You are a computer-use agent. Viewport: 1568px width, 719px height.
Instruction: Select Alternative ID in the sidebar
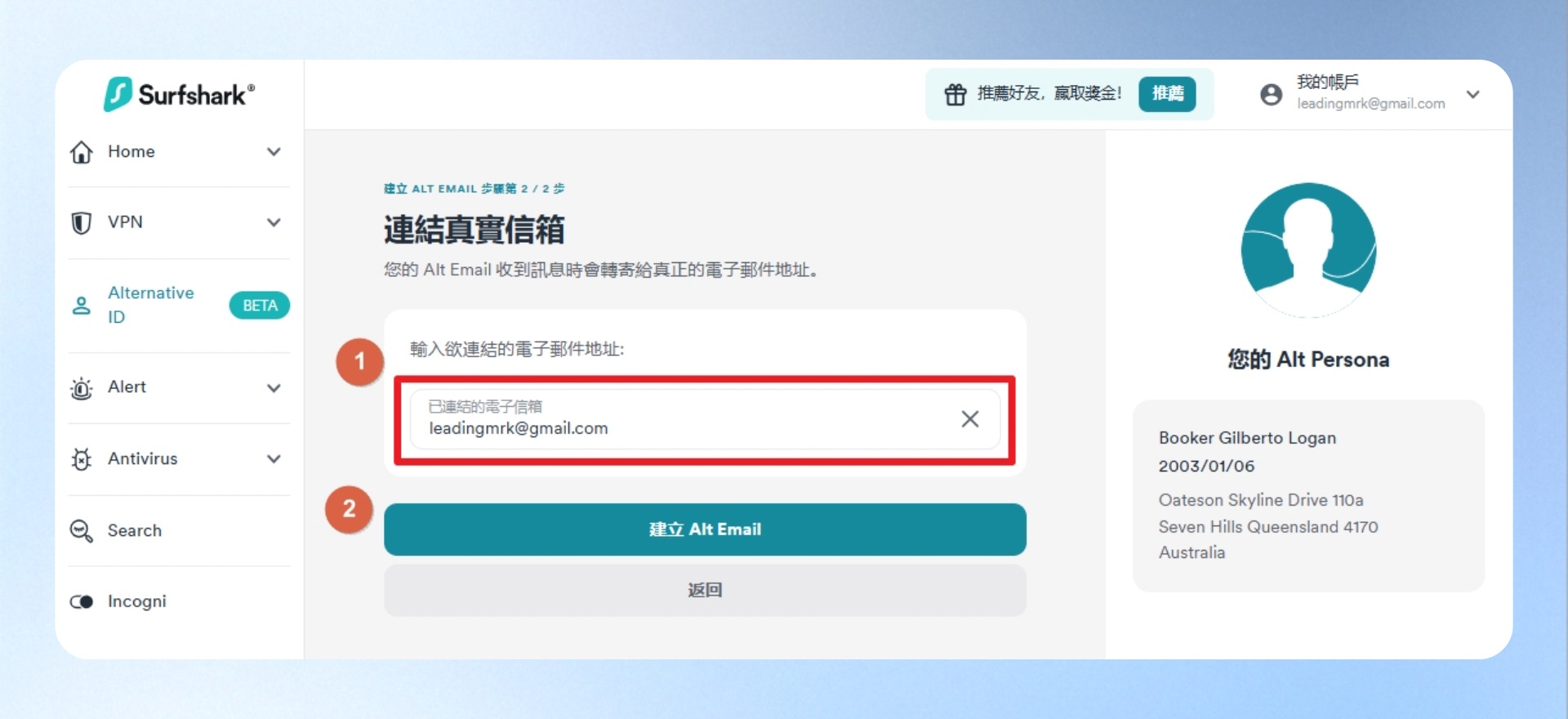coord(179,306)
